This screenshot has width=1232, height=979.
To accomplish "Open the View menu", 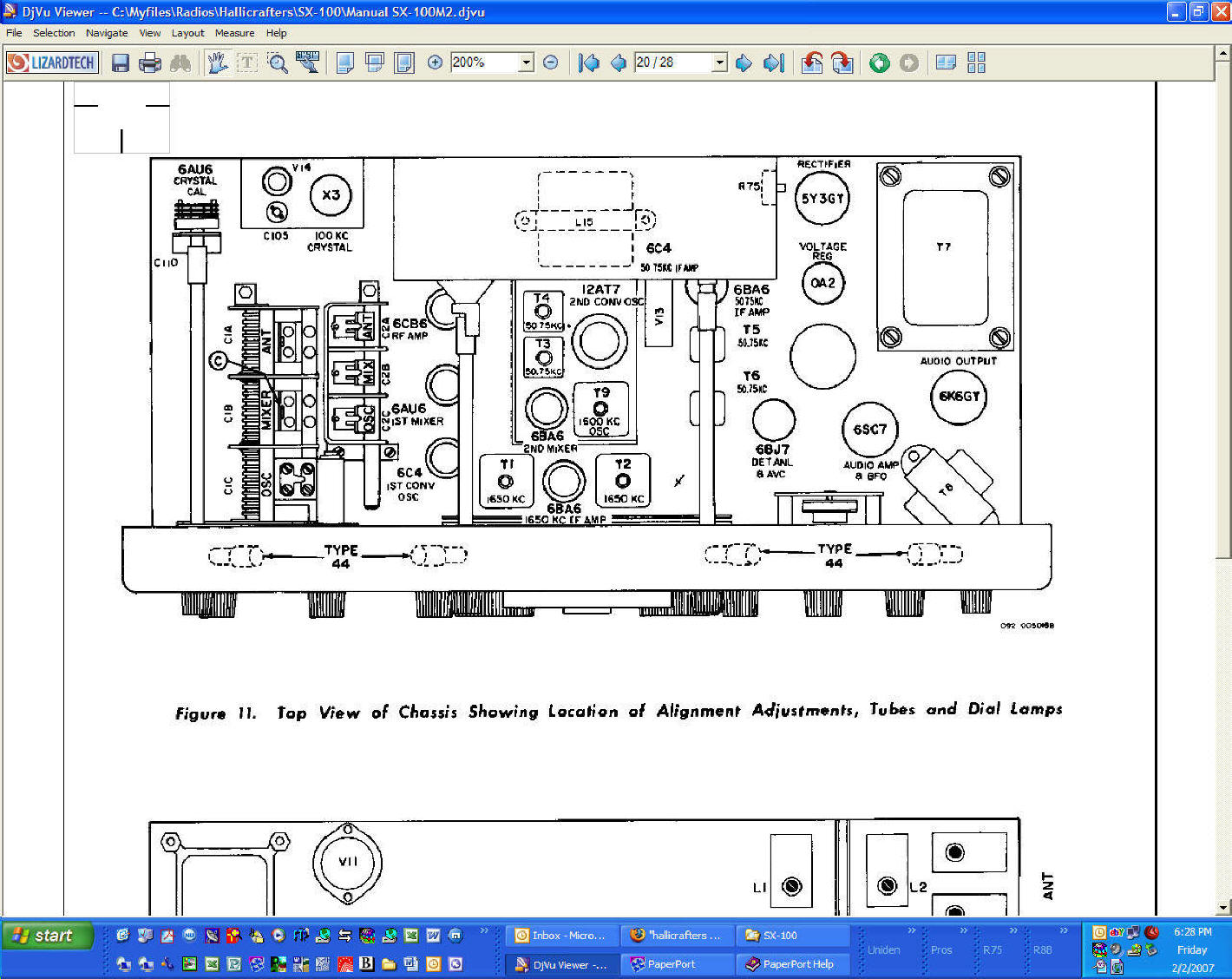I will (150, 33).
